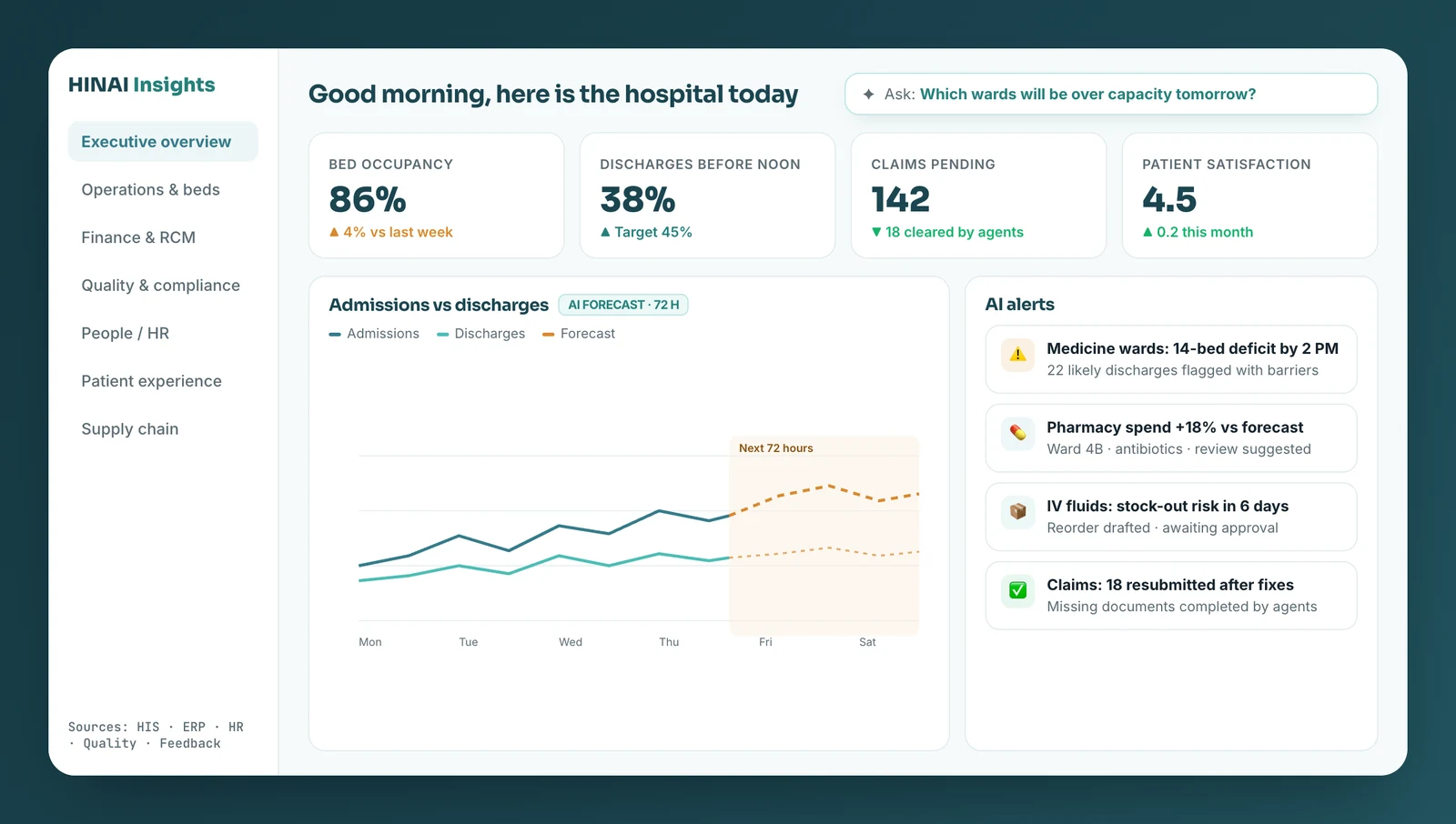
Task: Click the pill icon on Pharmacy spend alert
Action: click(1018, 434)
